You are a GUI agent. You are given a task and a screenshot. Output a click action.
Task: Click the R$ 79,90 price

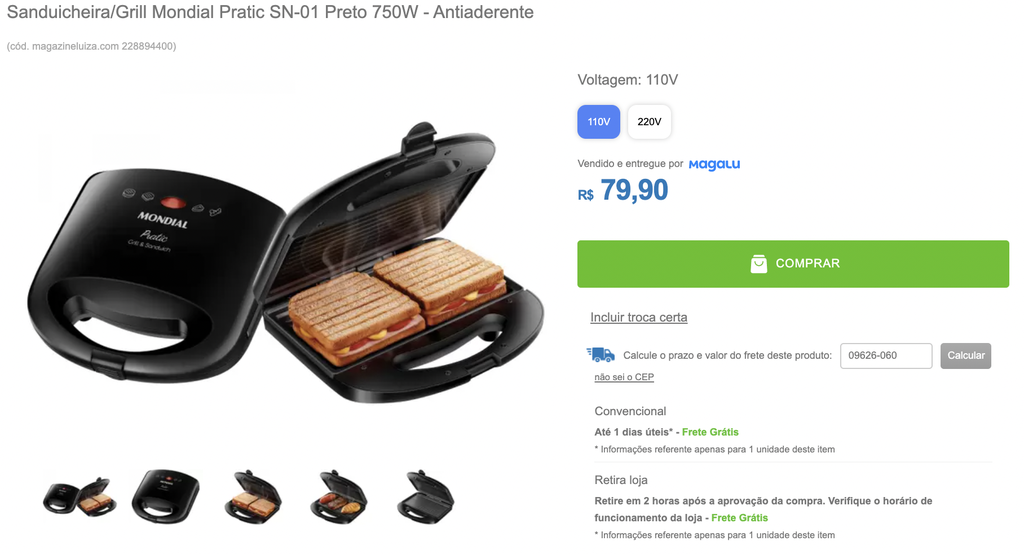pos(623,191)
